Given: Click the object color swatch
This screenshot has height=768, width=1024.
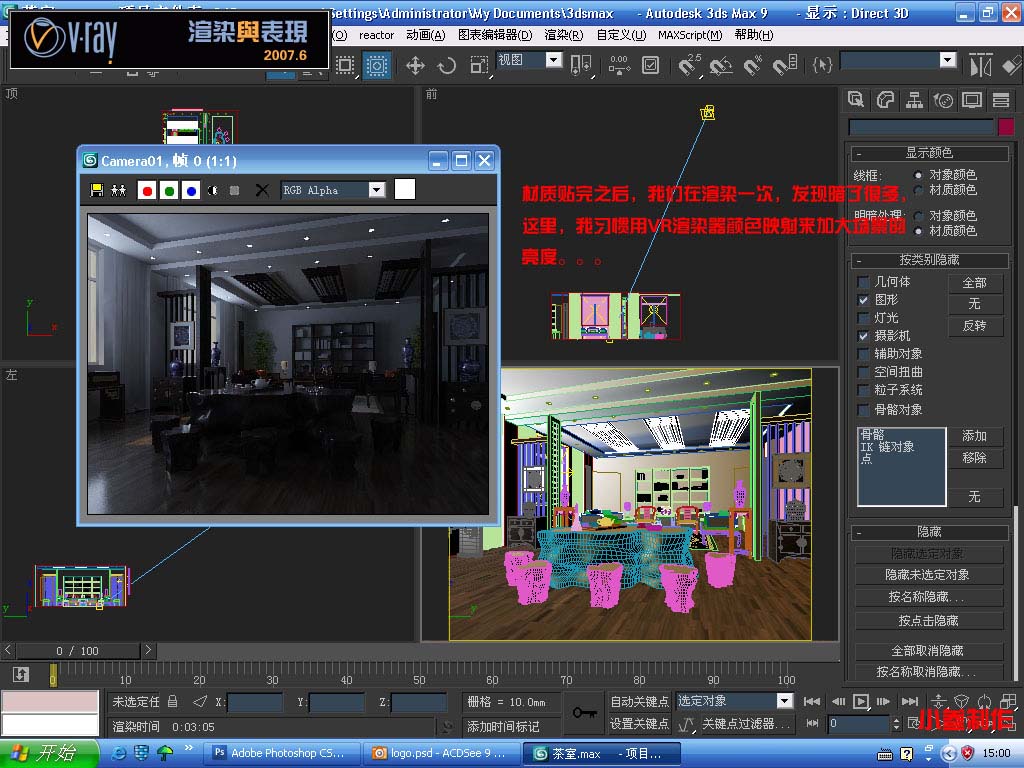Looking at the screenshot, I should coord(1006,127).
